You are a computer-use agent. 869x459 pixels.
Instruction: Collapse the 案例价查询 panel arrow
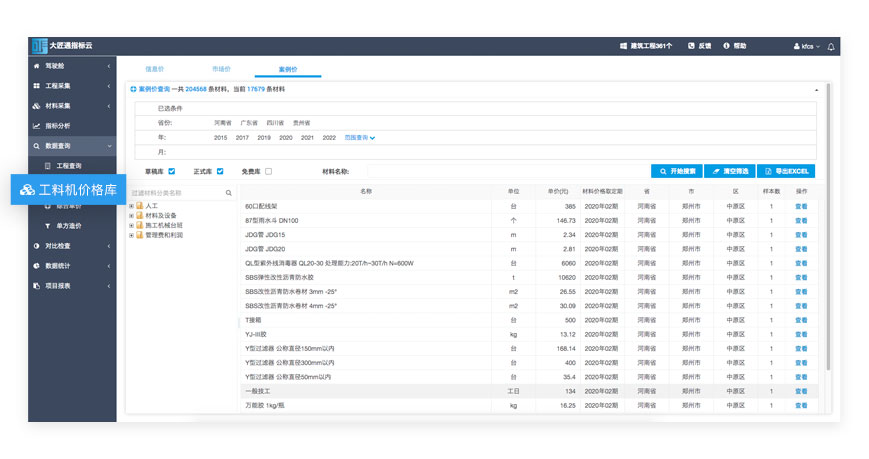(816, 90)
